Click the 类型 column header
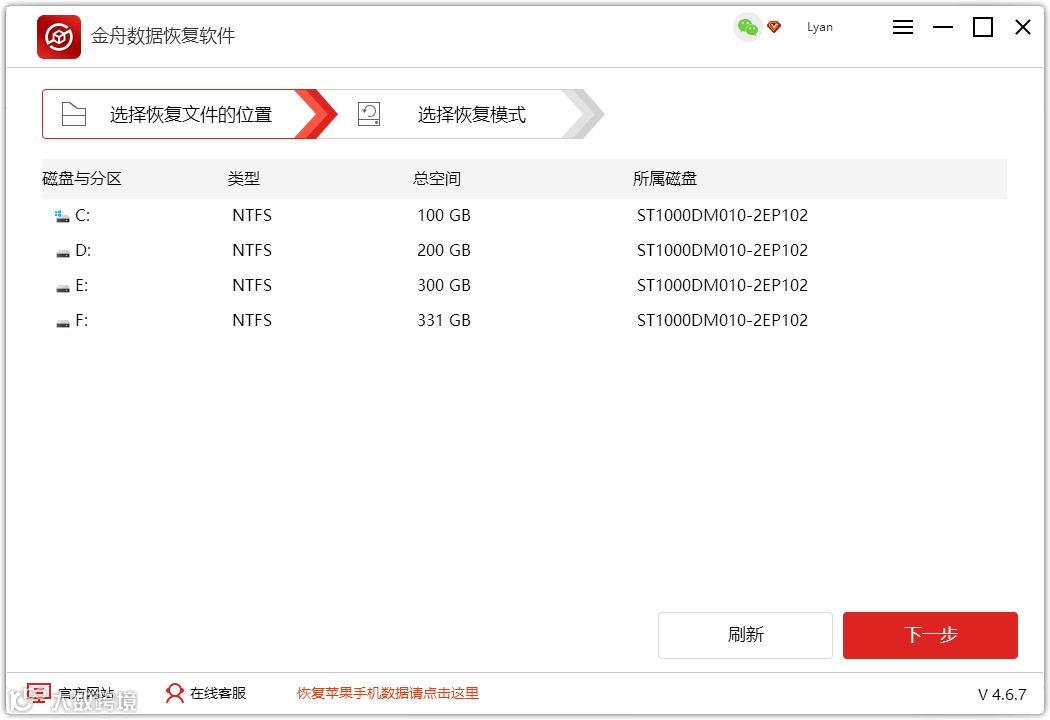This screenshot has height=720, width=1050. (243, 179)
